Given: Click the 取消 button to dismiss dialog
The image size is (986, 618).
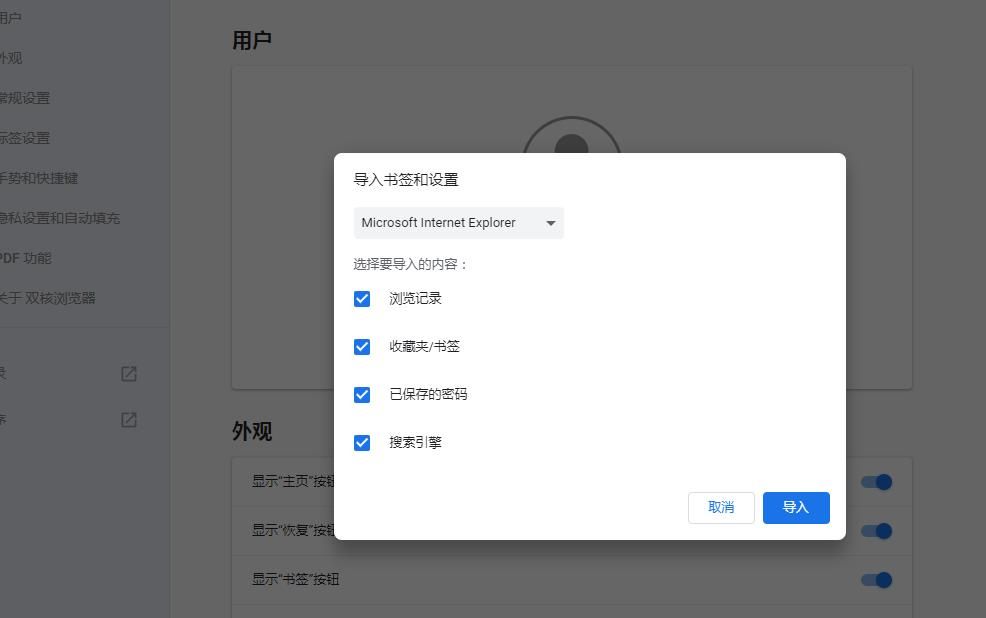Looking at the screenshot, I should point(721,508).
